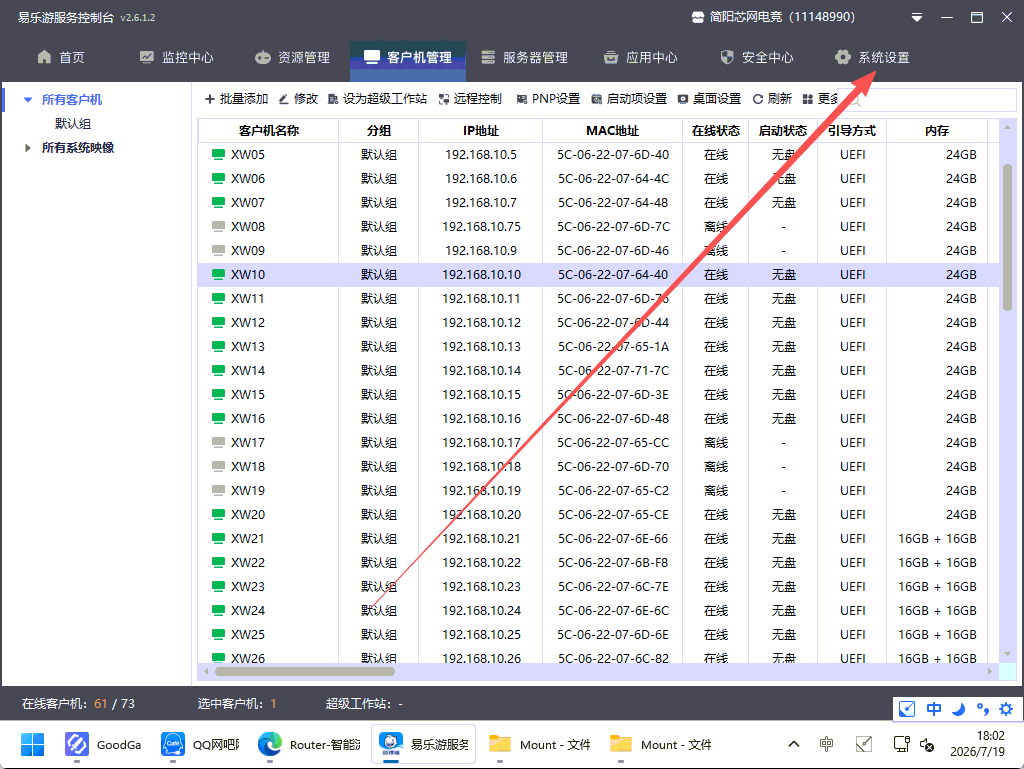The height and width of the screenshot is (769, 1024).
Task: Switch to 监控中心 tab
Action: (177, 57)
